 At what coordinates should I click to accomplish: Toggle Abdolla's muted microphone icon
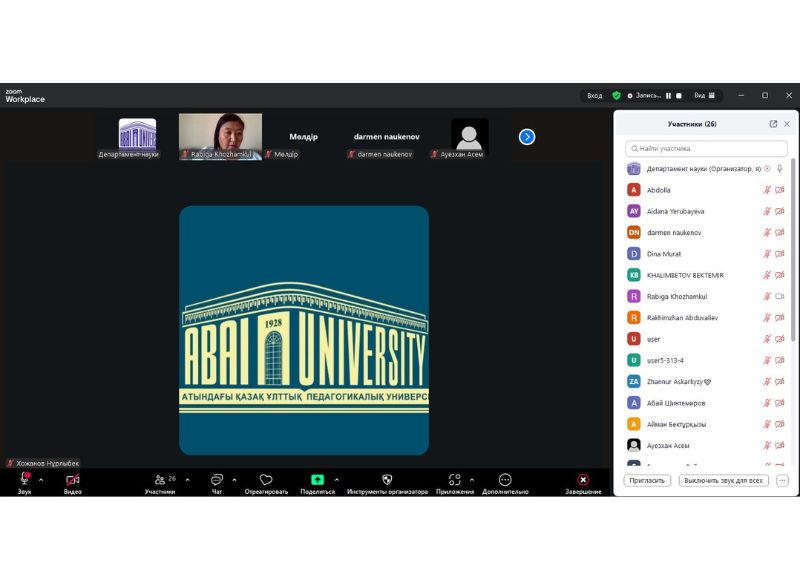(767, 190)
